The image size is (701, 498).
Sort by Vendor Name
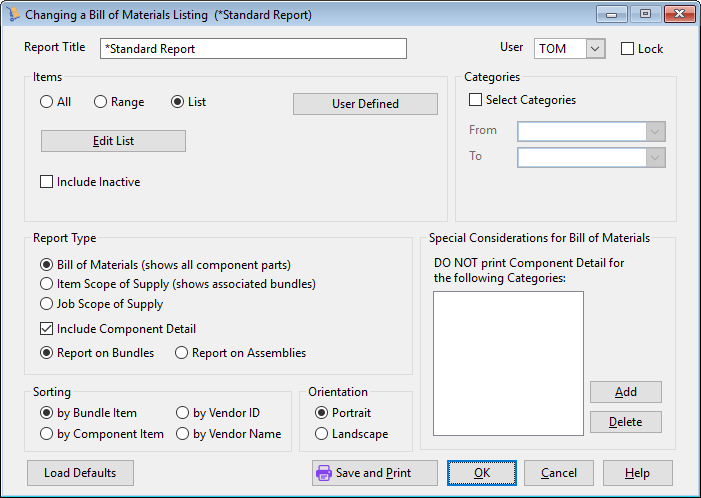pos(182,434)
